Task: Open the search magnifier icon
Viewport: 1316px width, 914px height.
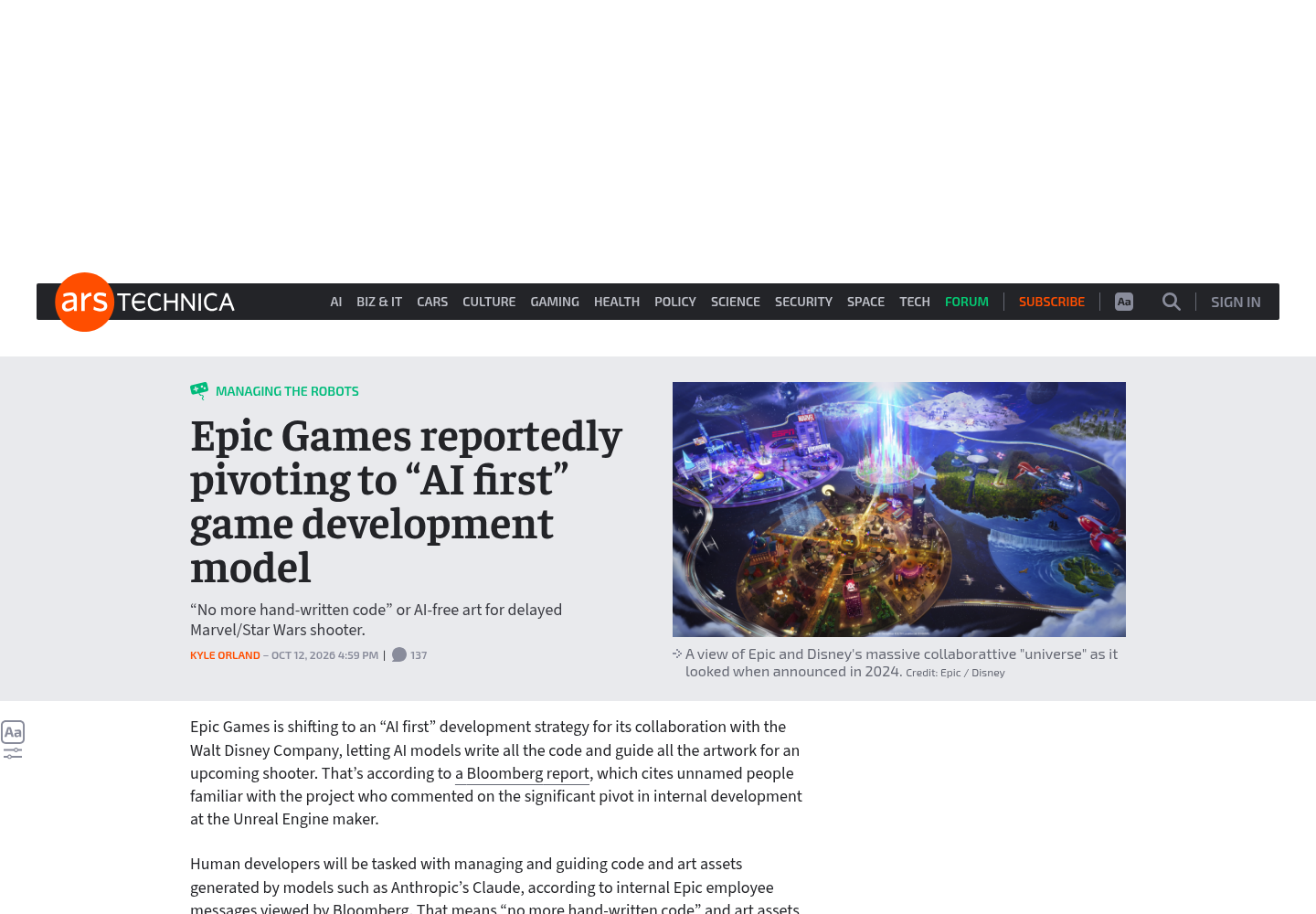Action: click(1171, 302)
